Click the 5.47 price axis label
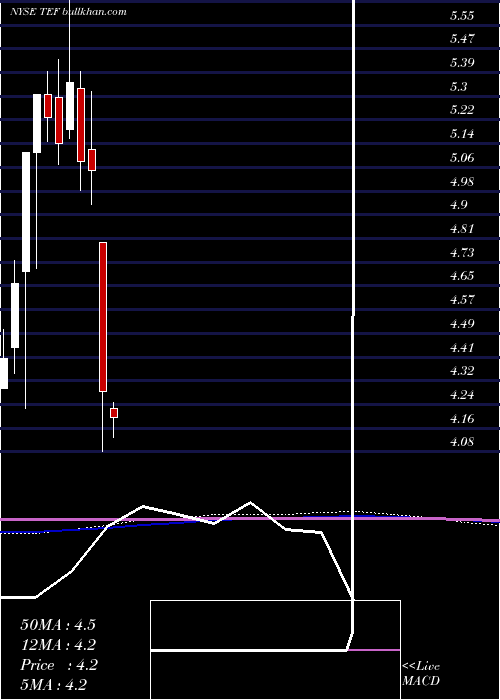 pyautogui.click(x=462, y=39)
